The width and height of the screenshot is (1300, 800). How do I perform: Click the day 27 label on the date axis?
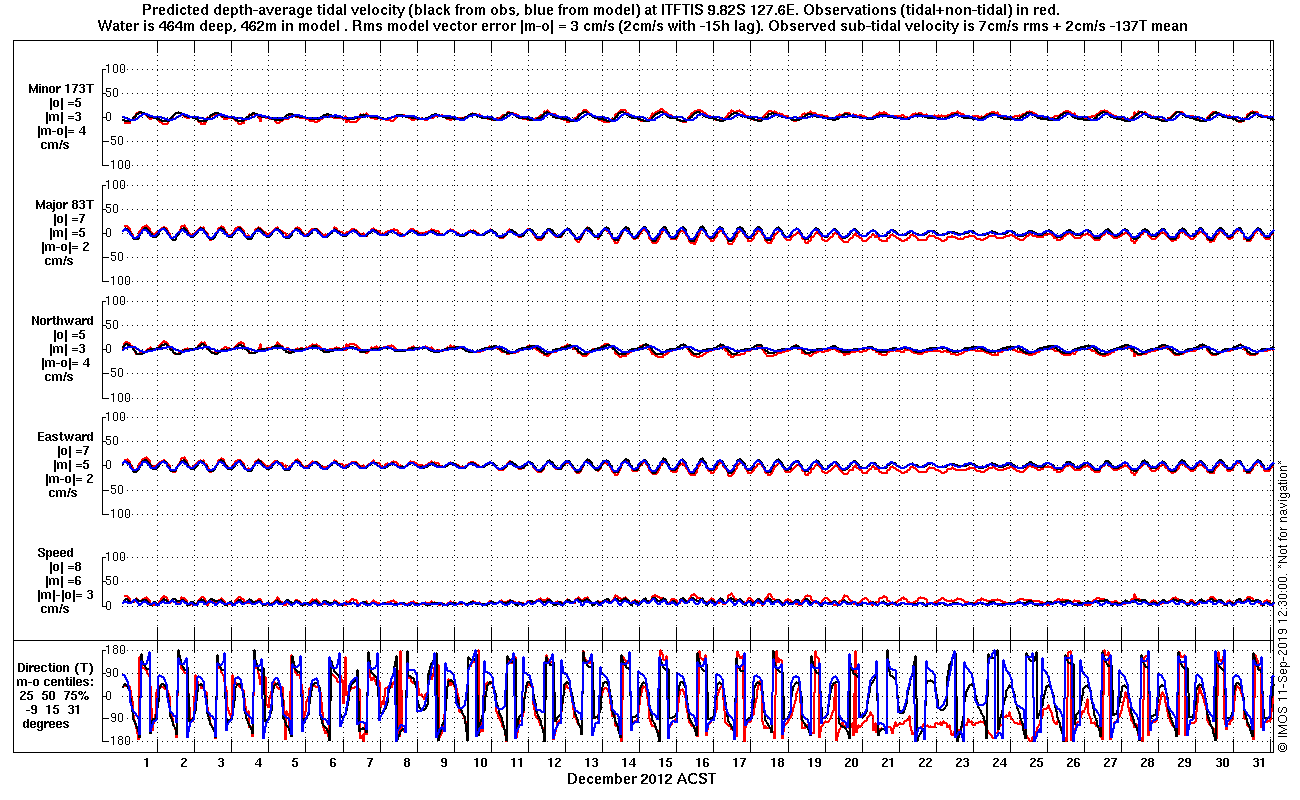point(1110,762)
